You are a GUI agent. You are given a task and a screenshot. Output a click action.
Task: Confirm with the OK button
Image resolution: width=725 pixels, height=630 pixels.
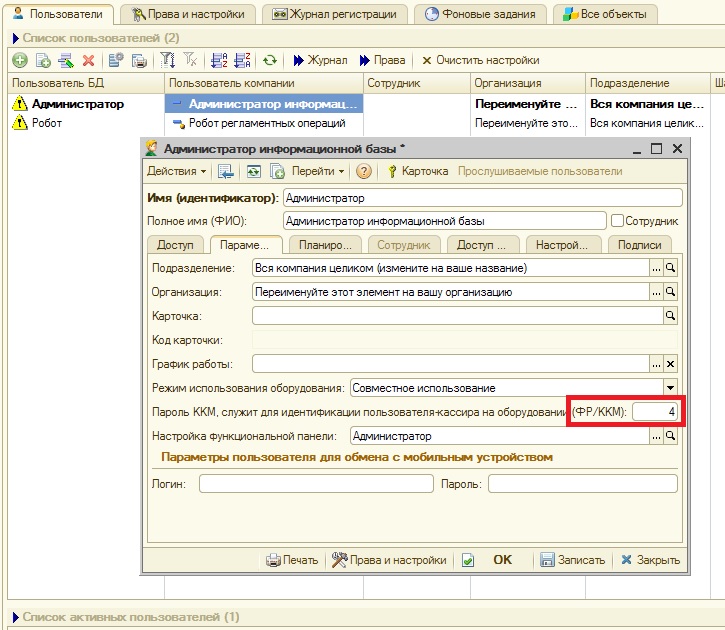click(502, 560)
